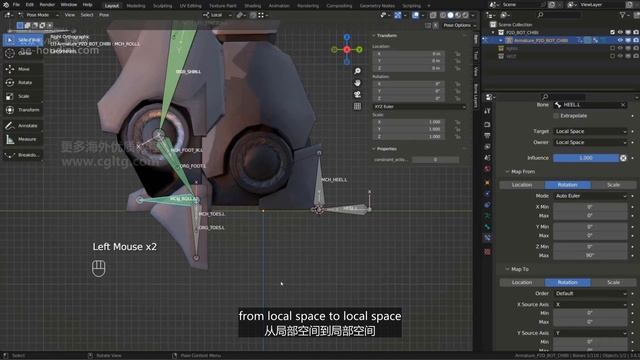The width and height of the screenshot is (640, 360).
Task: Toggle X-Ray display in header
Action: [433, 15]
